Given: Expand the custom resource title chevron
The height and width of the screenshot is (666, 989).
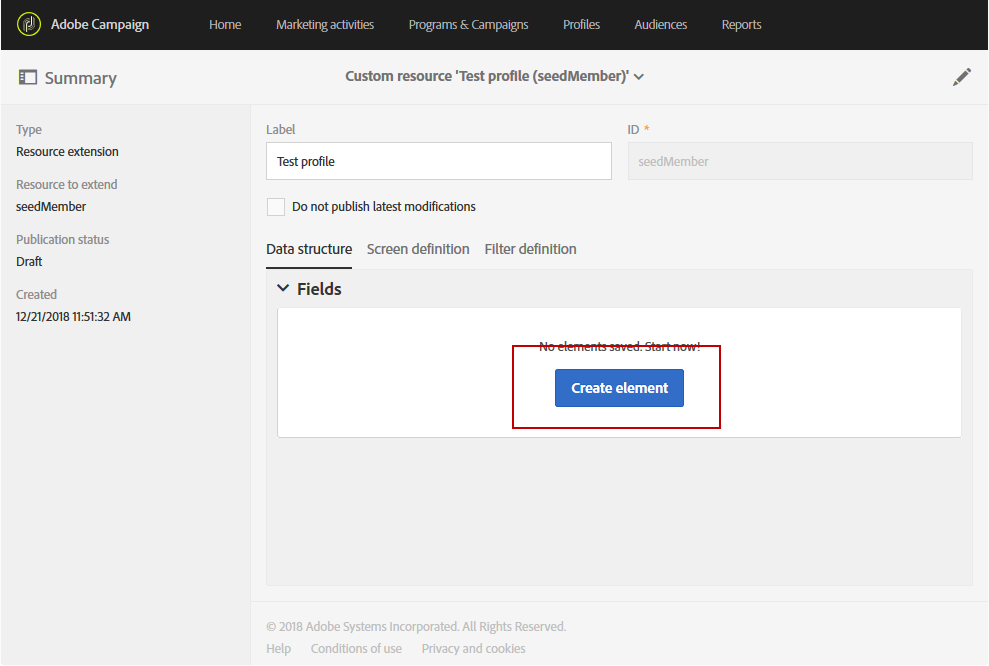Looking at the screenshot, I should coord(639,77).
